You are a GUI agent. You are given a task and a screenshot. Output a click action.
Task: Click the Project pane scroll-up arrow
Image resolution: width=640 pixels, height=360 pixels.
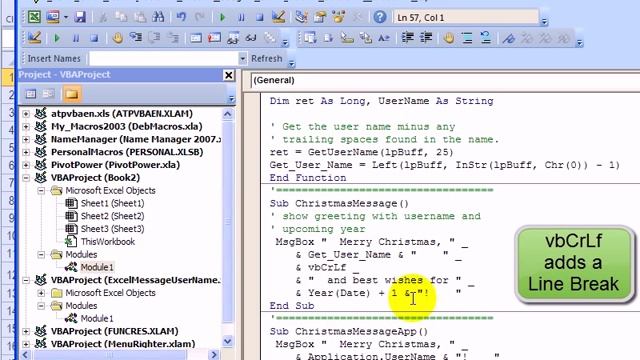228,114
